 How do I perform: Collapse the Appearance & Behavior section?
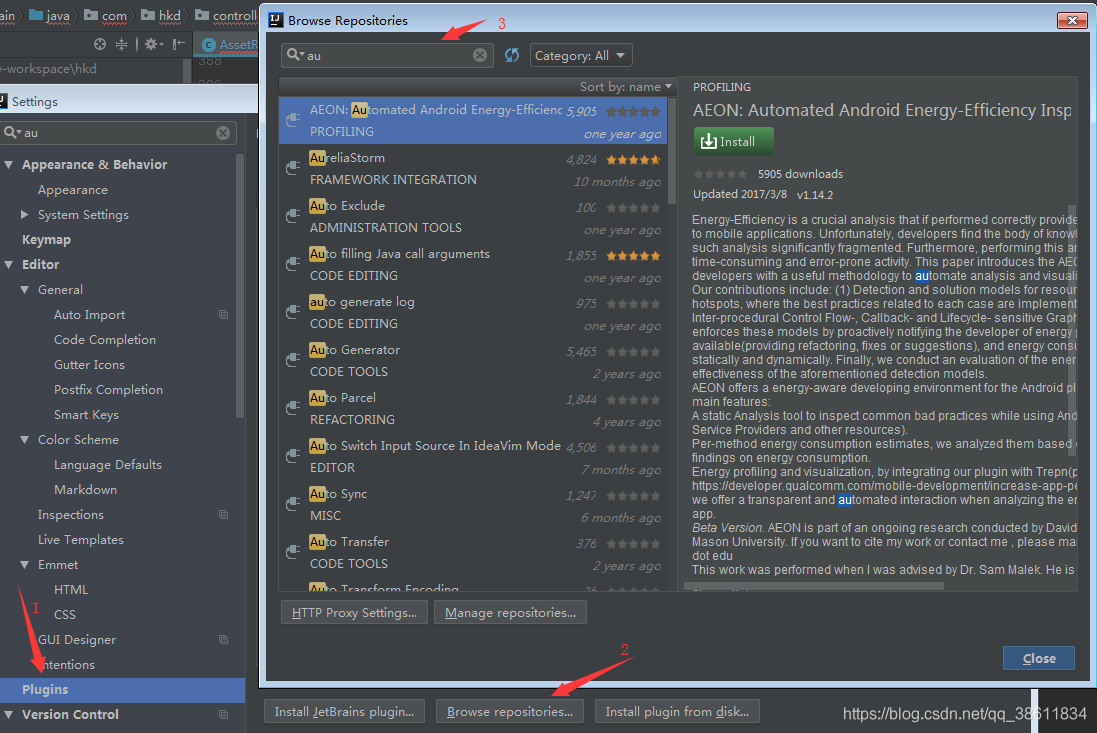tap(9, 165)
